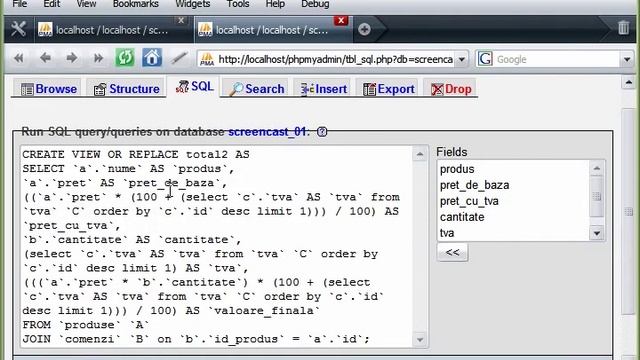Open the Insert tab
The height and width of the screenshot is (360, 640).
click(x=324, y=89)
